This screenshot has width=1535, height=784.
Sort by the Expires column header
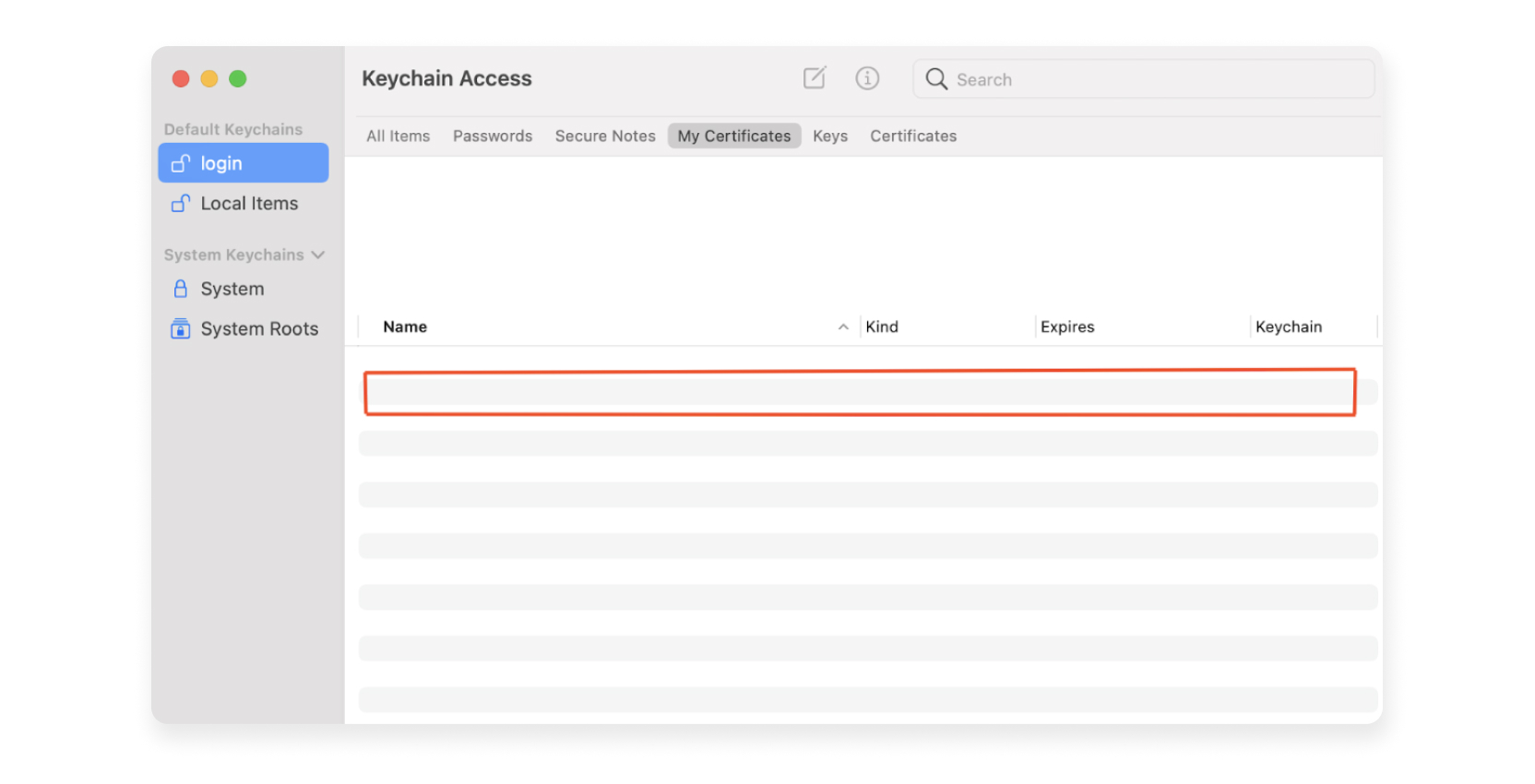[1067, 327]
